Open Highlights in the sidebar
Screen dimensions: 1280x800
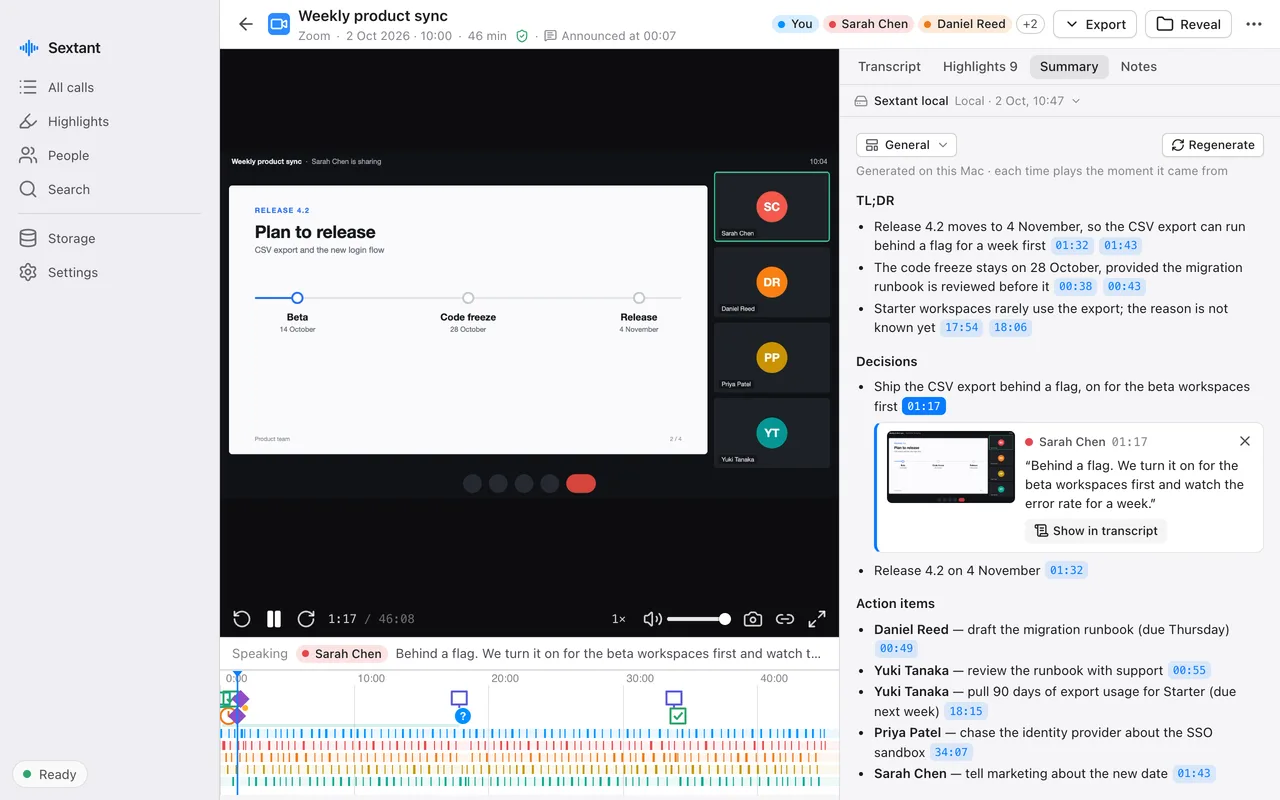[x=110, y=121]
